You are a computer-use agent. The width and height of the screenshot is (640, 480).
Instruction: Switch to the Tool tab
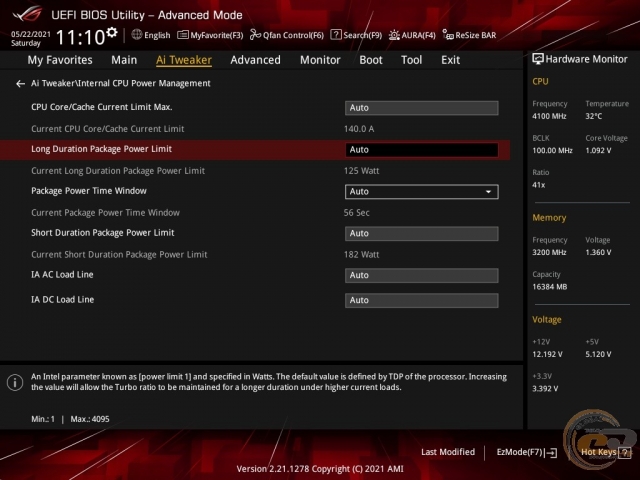click(x=411, y=60)
